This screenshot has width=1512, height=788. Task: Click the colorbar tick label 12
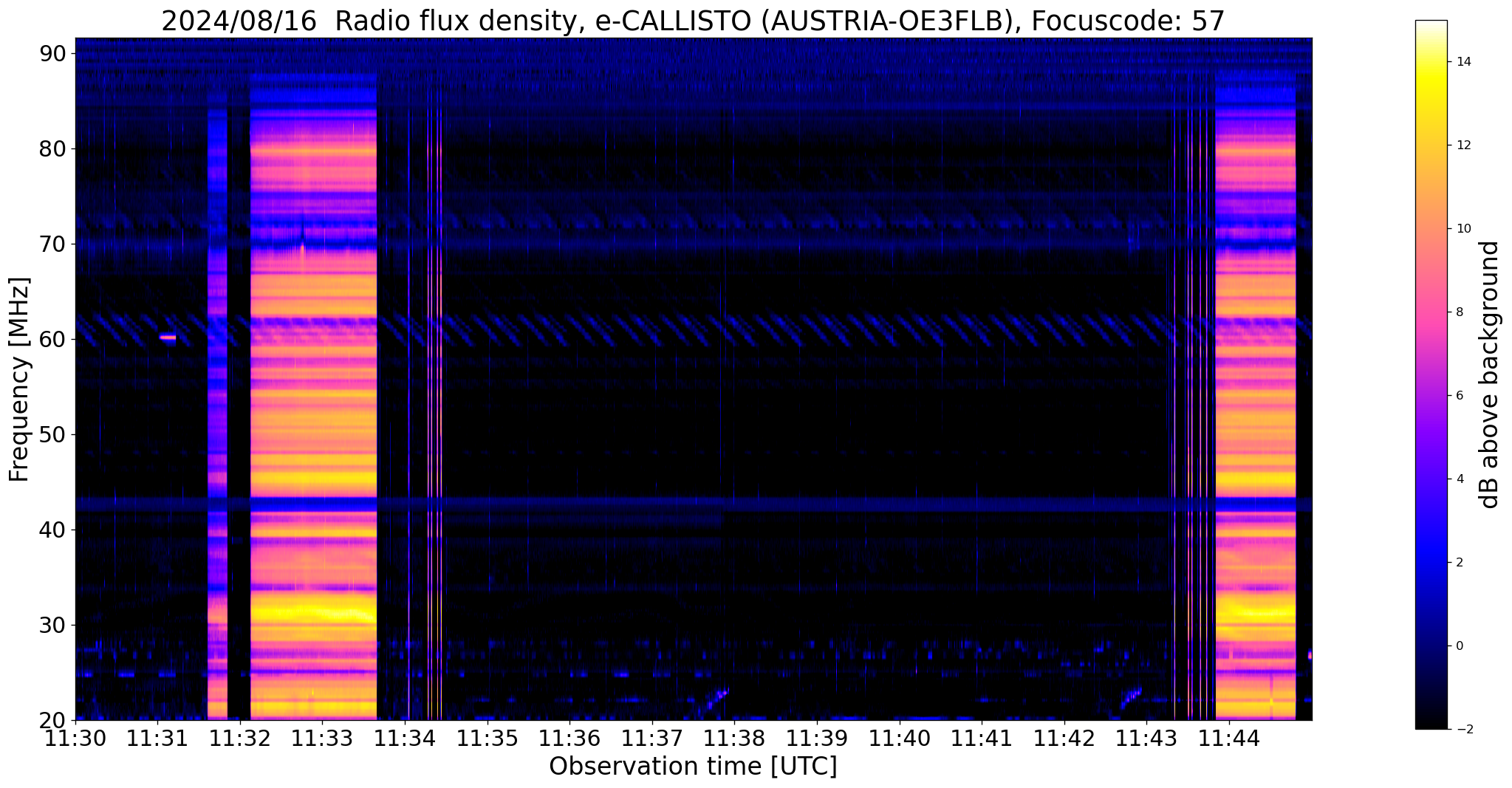pos(1463,145)
